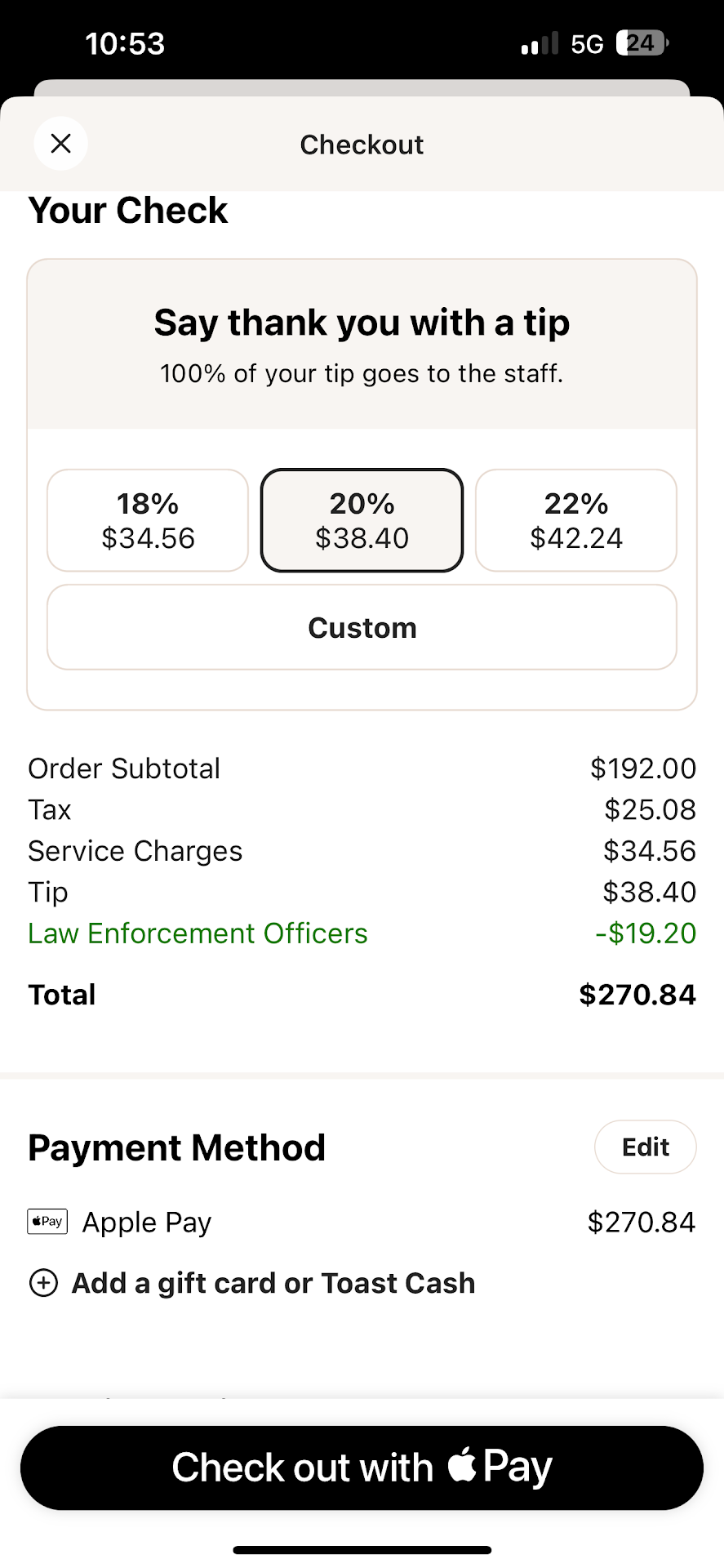Select the 22% tip option
This screenshot has height=1568, width=724.
tap(576, 520)
